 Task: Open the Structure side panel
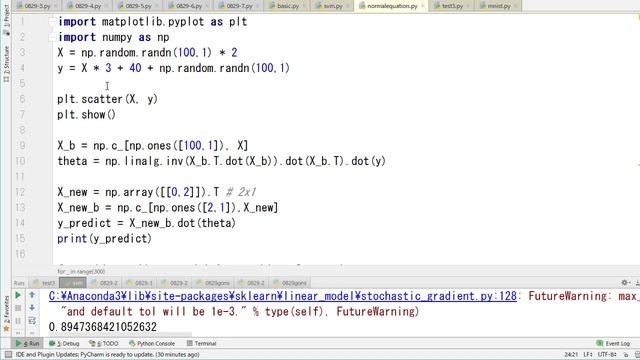(6, 64)
